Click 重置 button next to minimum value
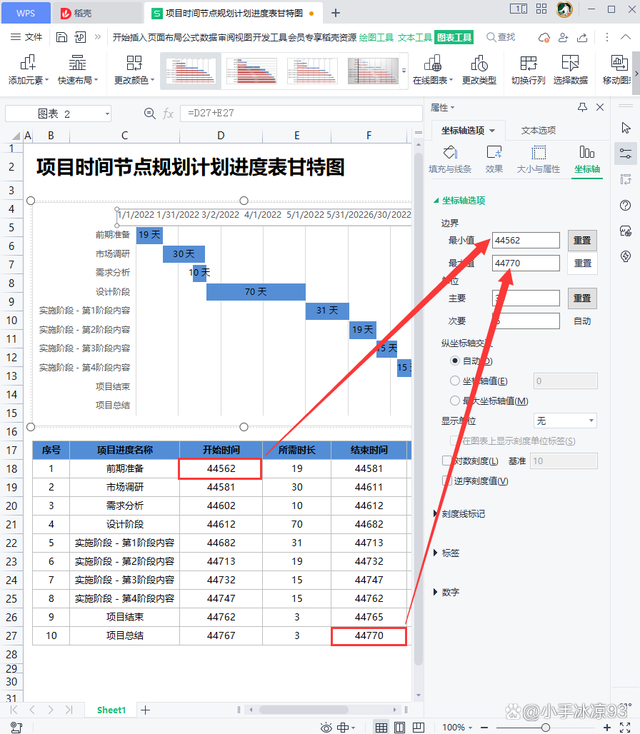 pos(582,240)
